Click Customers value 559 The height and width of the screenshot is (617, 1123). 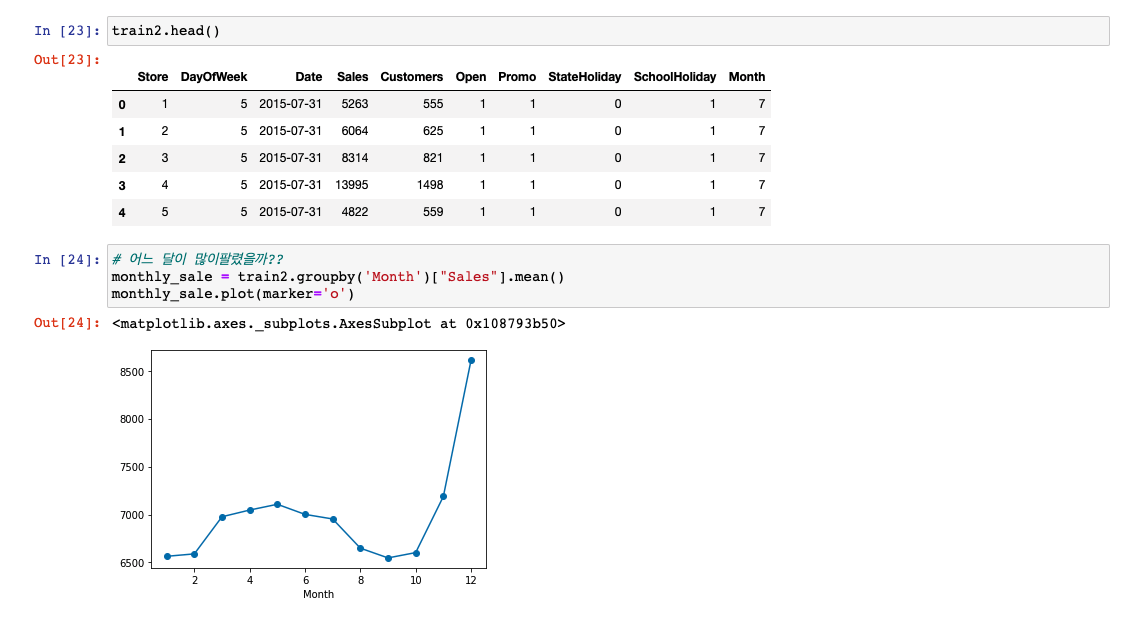point(433,212)
